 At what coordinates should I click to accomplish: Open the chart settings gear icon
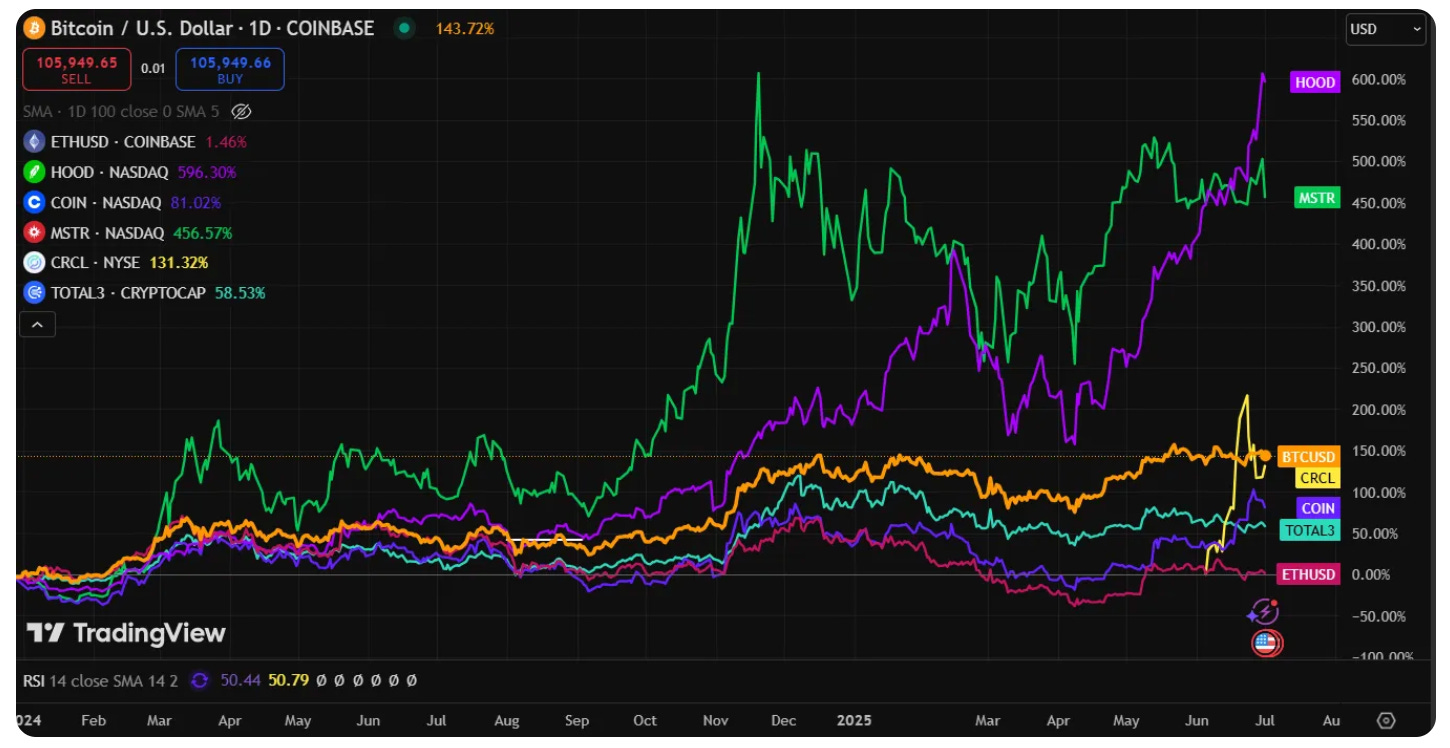(1386, 720)
